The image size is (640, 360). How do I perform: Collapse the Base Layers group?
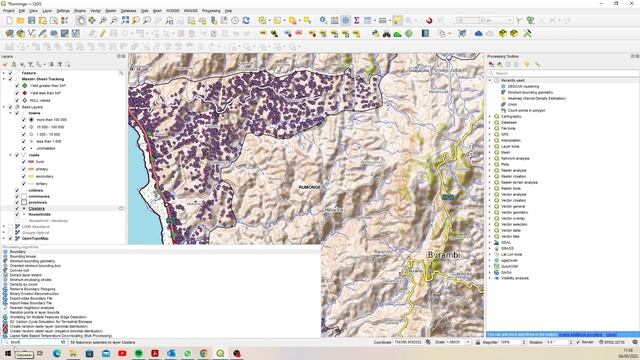(x=4, y=107)
